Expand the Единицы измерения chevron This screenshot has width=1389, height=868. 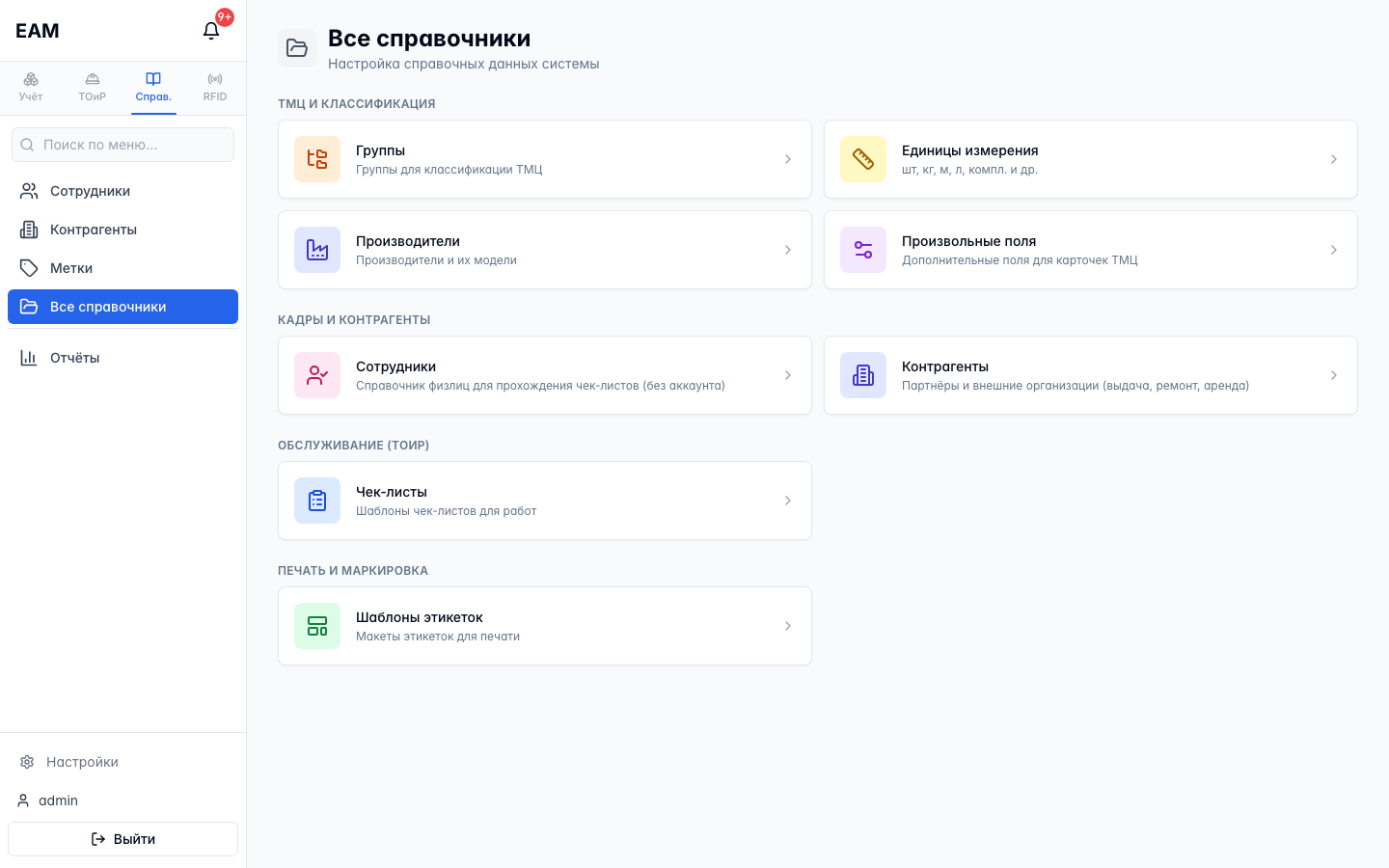[x=1334, y=159]
